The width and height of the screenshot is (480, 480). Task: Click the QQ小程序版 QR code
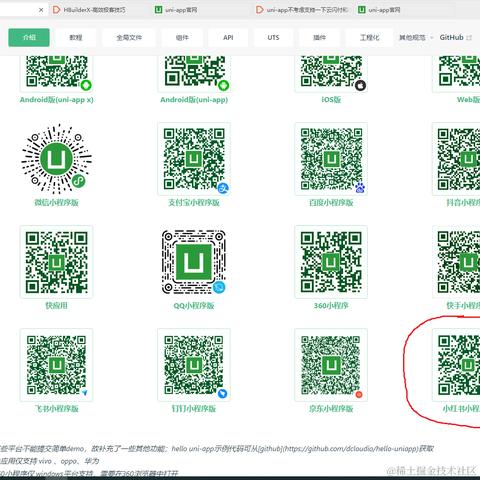click(x=194, y=262)
